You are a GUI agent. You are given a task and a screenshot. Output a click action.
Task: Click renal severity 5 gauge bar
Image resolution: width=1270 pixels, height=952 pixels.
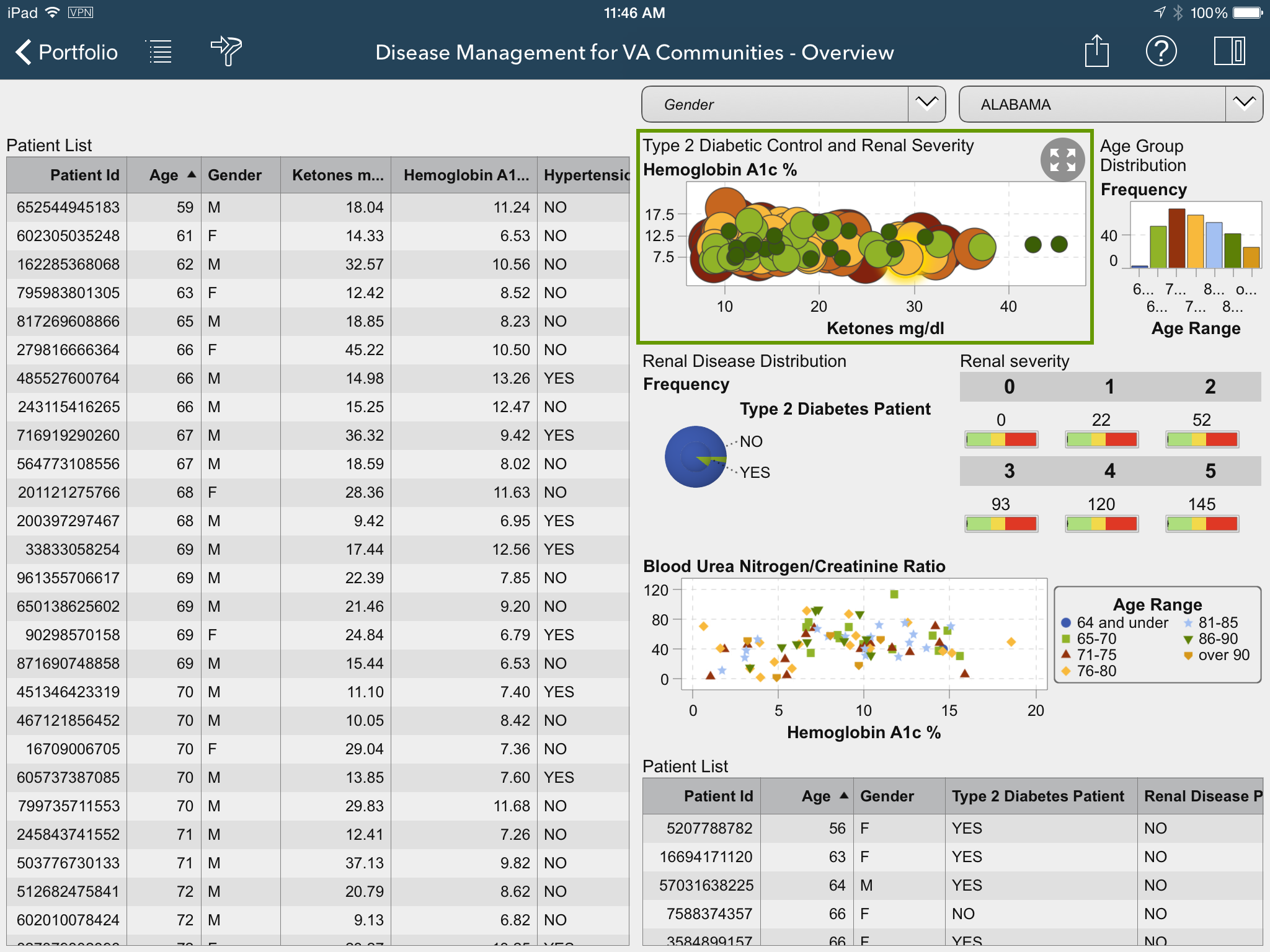click(1201, 524)
